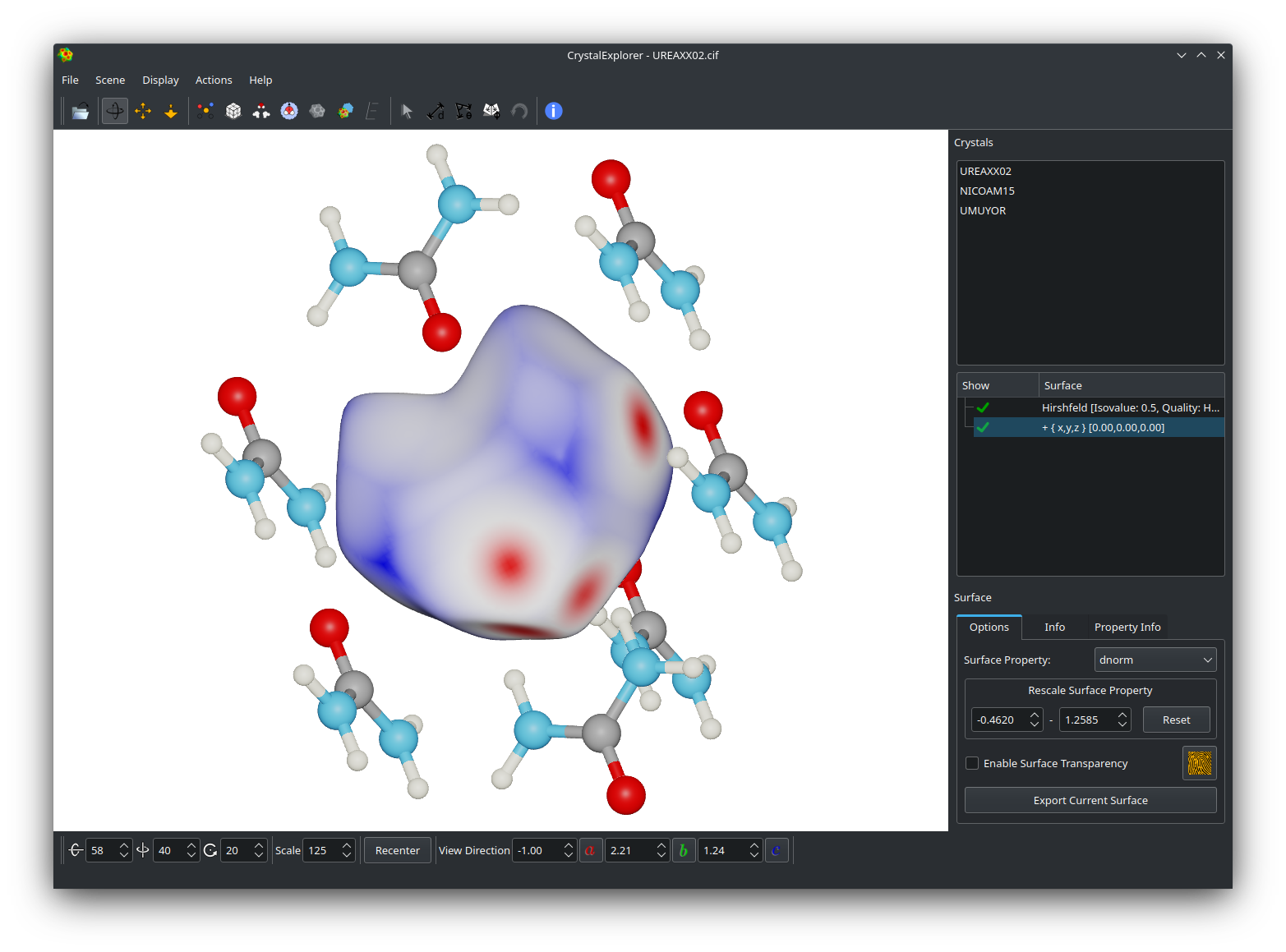Open the Display menu

[160, 80]
